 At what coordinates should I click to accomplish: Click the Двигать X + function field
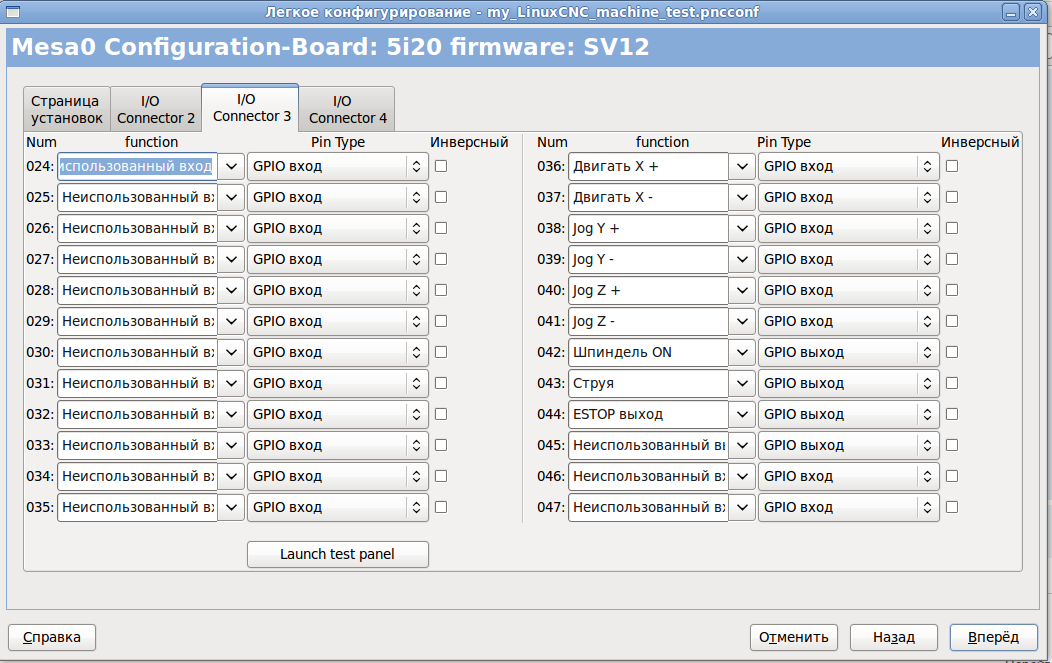[648, 166]
